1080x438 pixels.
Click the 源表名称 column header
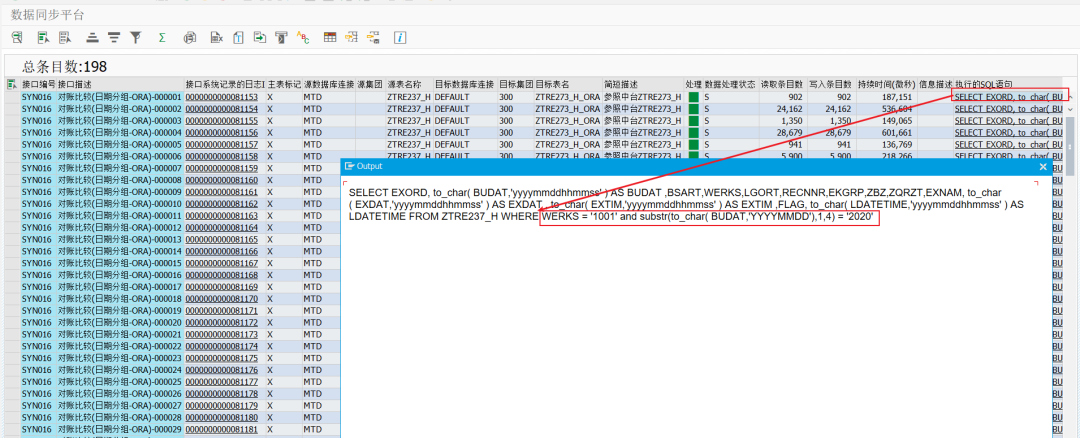point(408,84)
